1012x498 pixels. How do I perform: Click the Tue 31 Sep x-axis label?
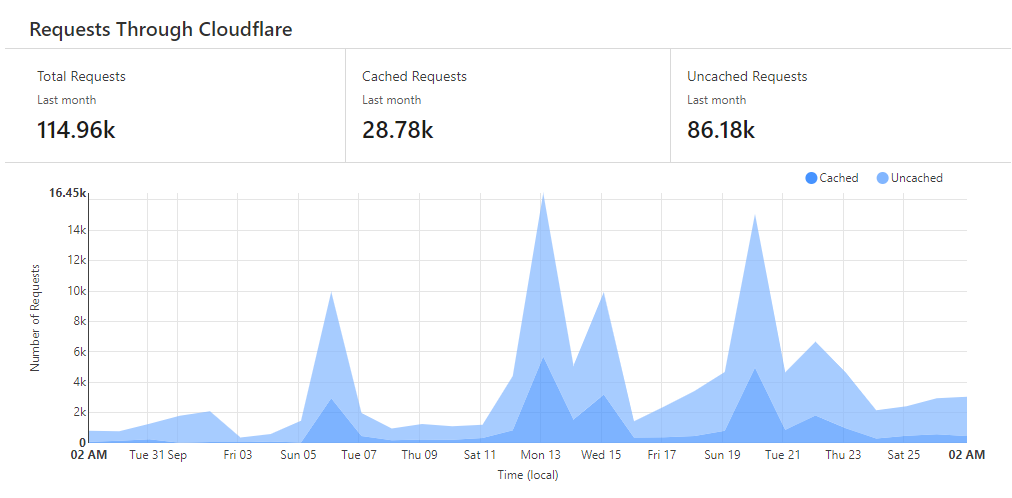tap(159, 455)
